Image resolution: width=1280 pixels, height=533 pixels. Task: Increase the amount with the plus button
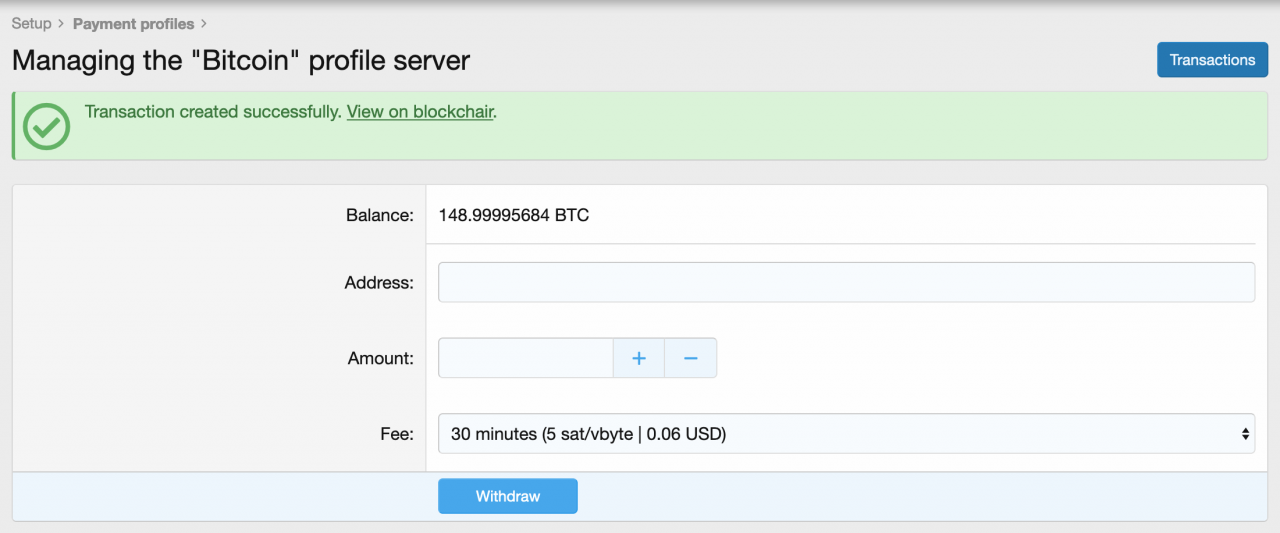639,358
